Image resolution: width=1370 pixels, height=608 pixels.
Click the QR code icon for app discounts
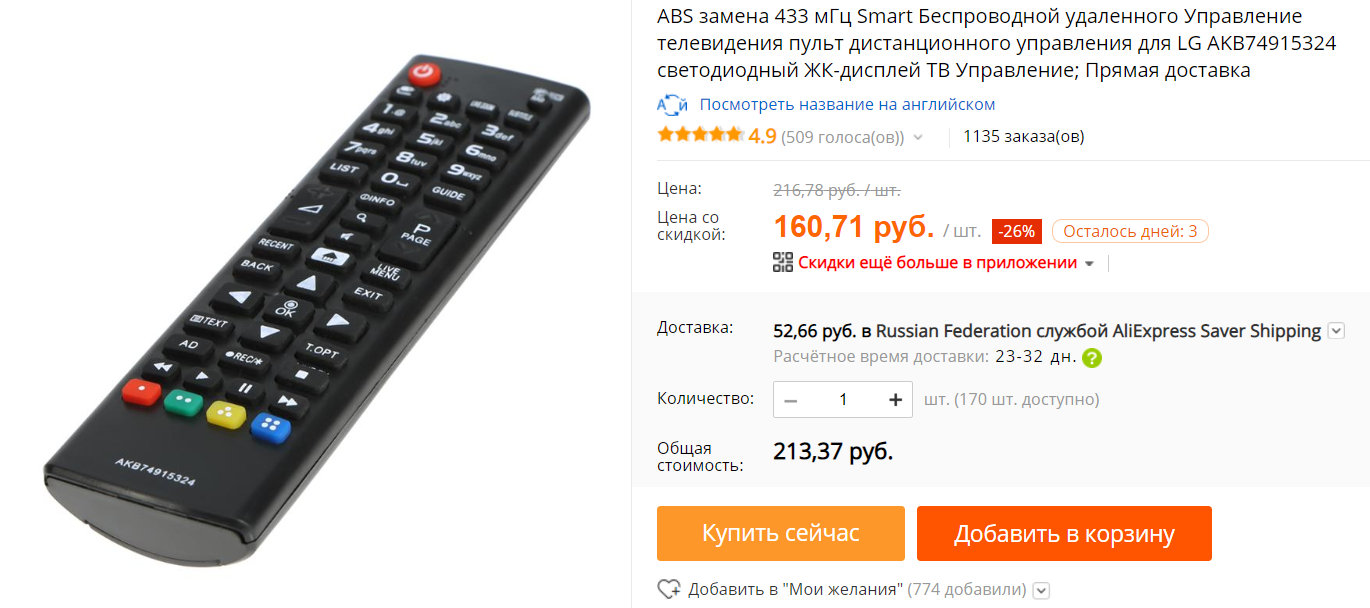pos(783,262)
